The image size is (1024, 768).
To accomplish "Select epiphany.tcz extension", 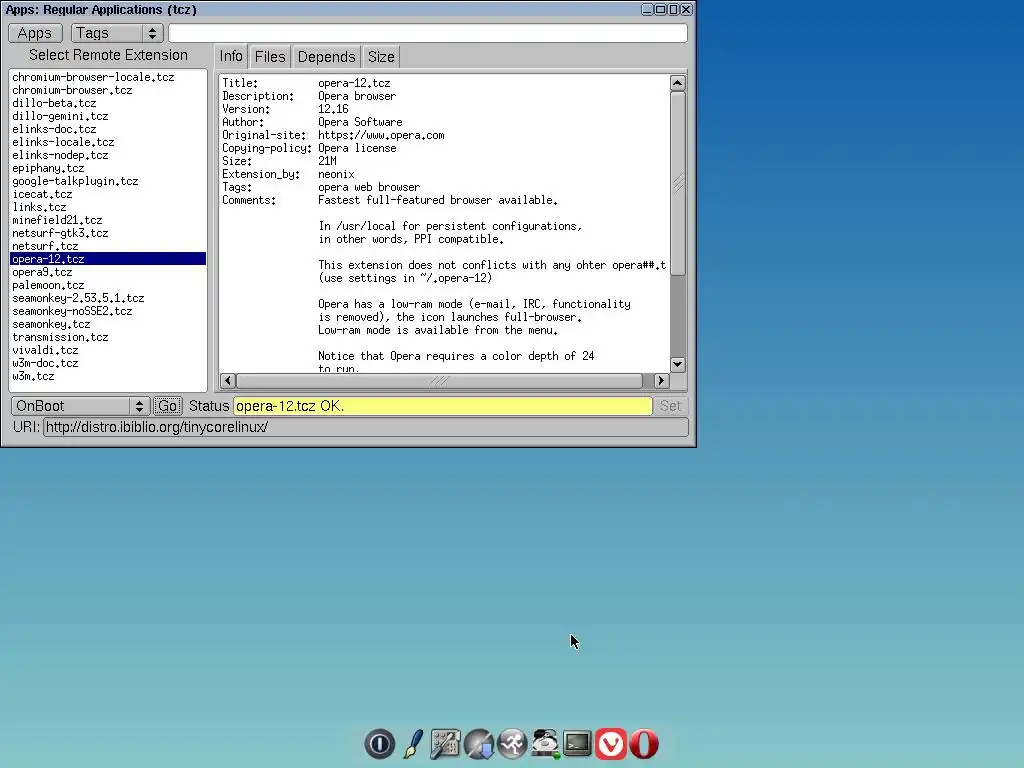I will 108,168.
